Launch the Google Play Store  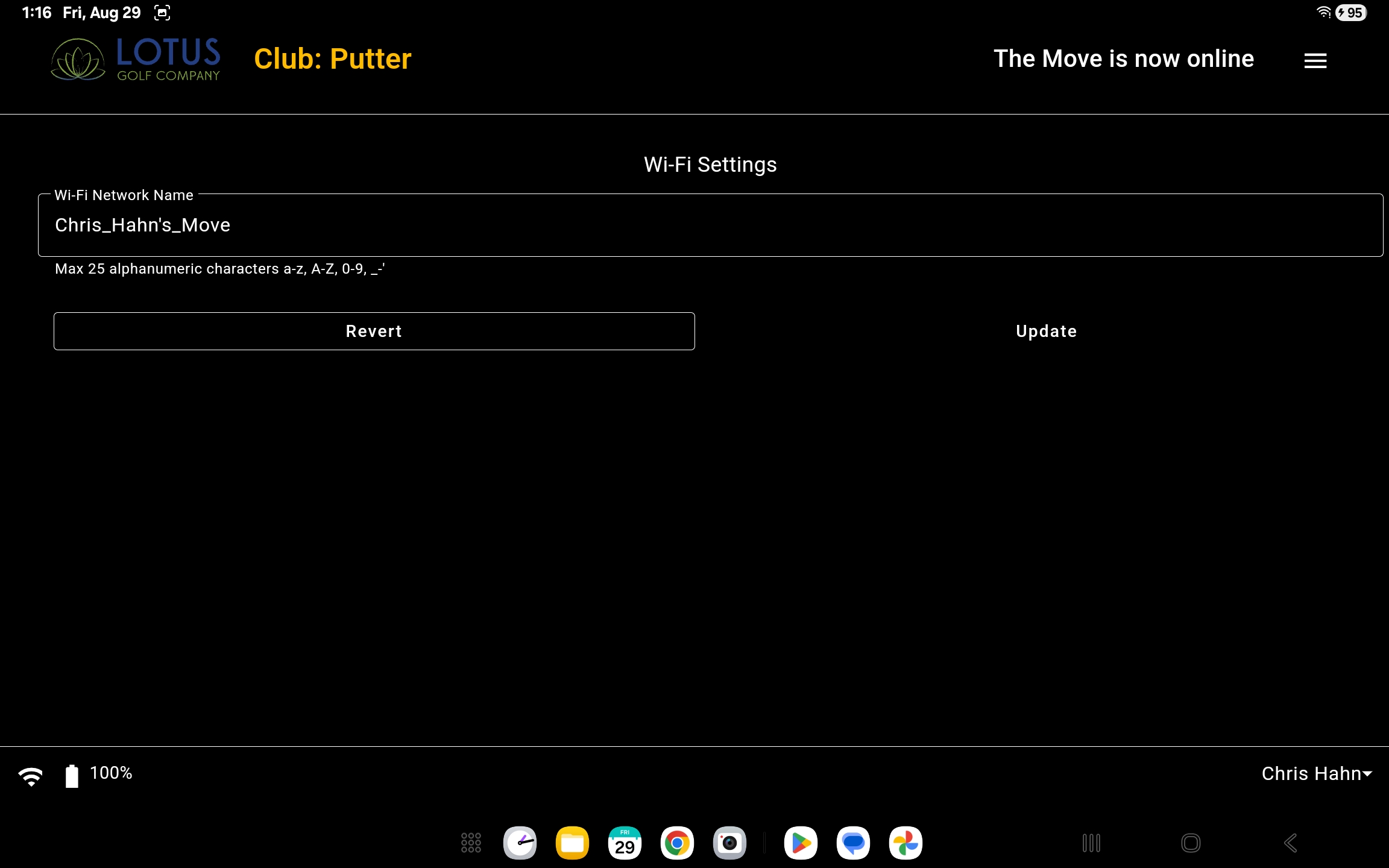tap(801, 843)
